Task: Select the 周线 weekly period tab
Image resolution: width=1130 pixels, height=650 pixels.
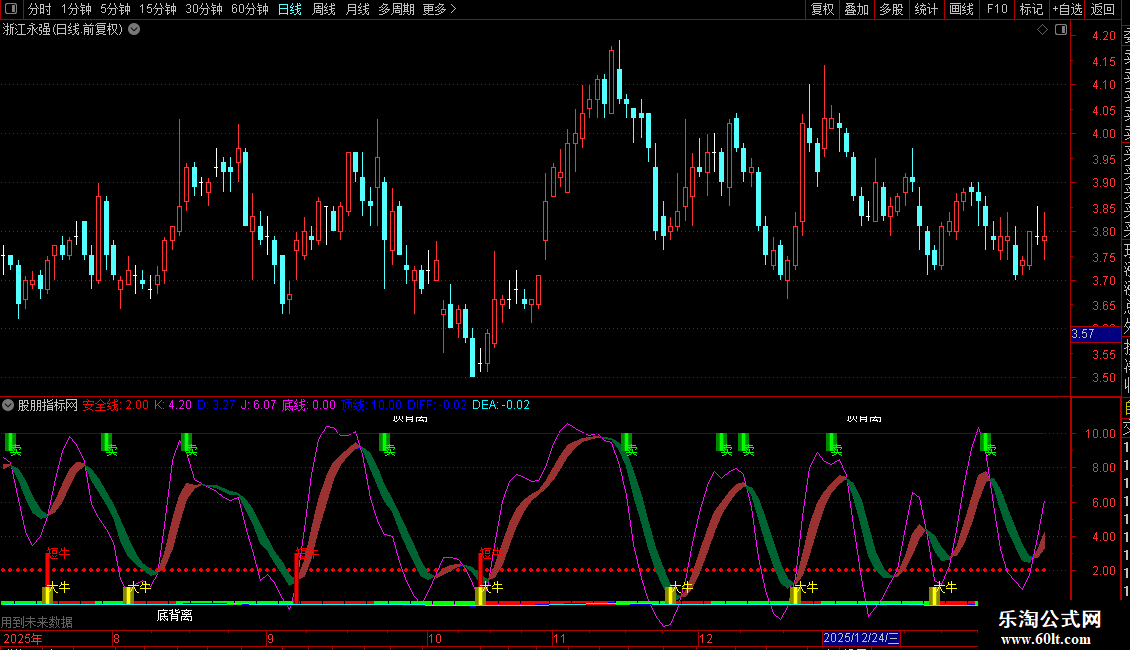Action: click(x=324, y=9)
